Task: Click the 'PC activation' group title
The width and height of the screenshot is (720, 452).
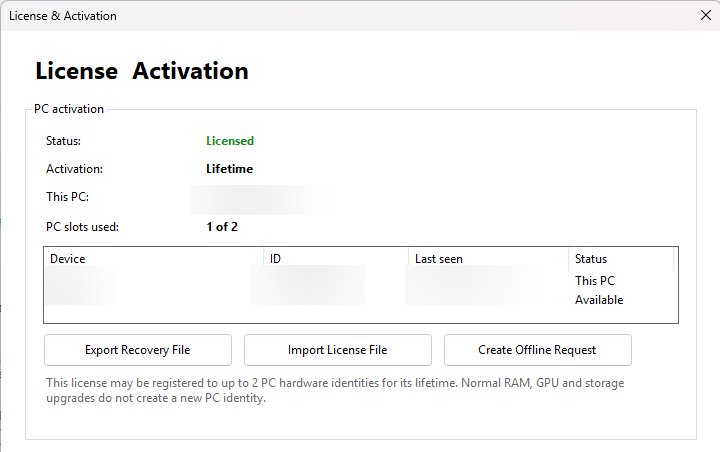Action: 69,109
